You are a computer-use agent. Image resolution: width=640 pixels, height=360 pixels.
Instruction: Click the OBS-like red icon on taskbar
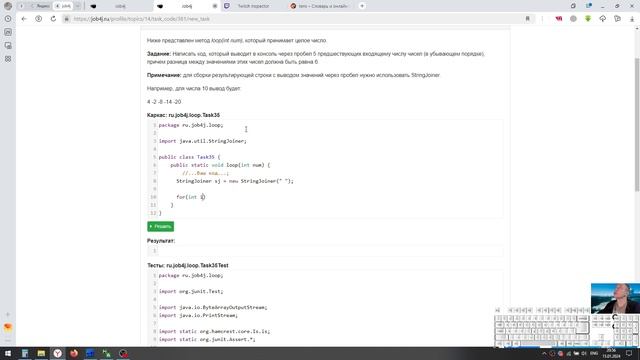pyautogui.click(x=123, y=353)
